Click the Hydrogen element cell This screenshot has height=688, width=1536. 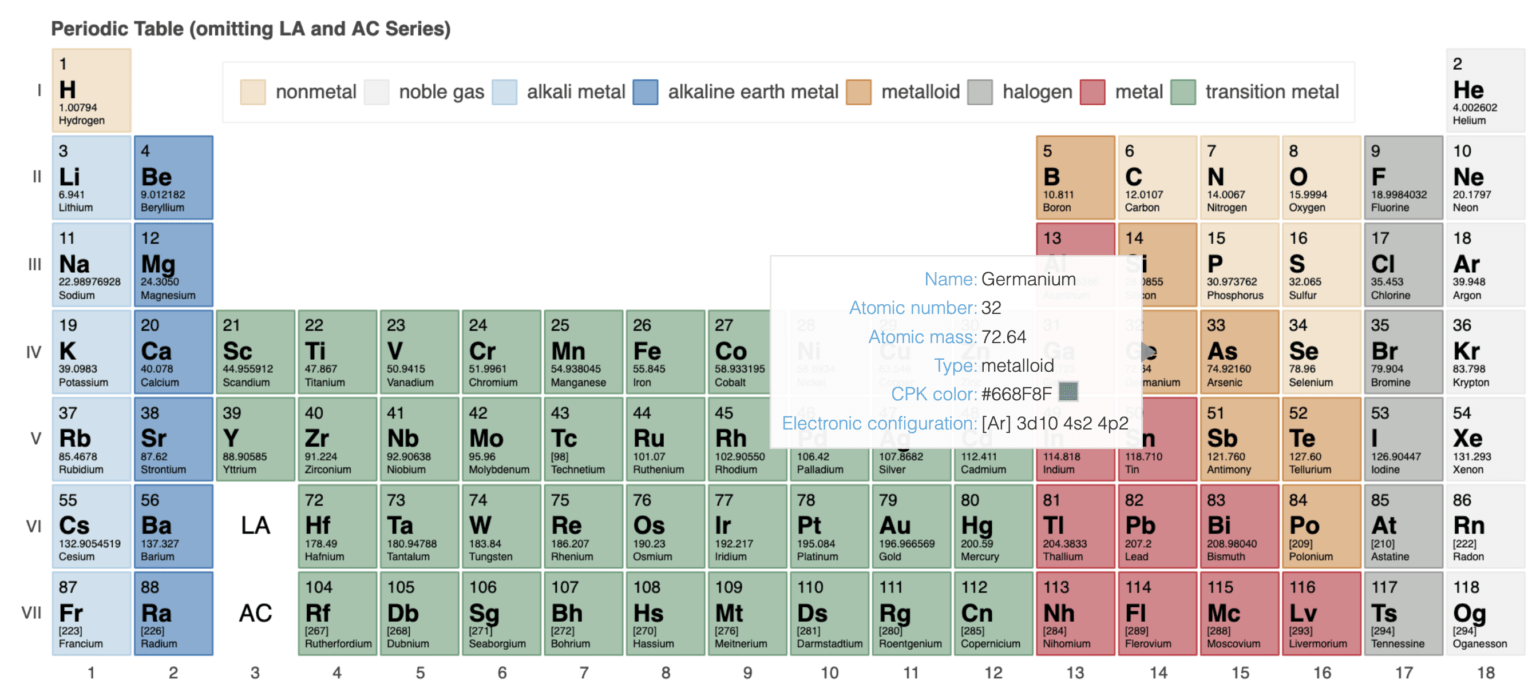pyautogui.click(x=92, y=90)
